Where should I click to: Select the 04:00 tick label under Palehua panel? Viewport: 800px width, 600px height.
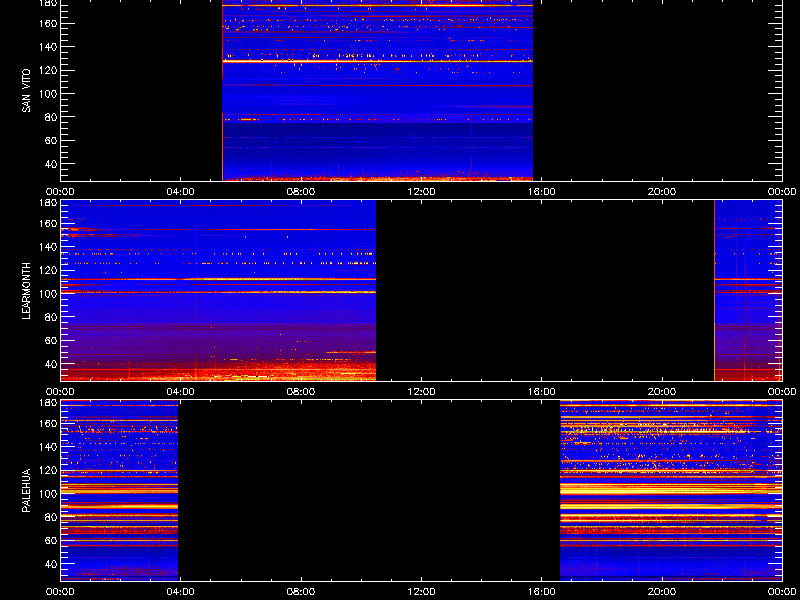pos(181,592)
